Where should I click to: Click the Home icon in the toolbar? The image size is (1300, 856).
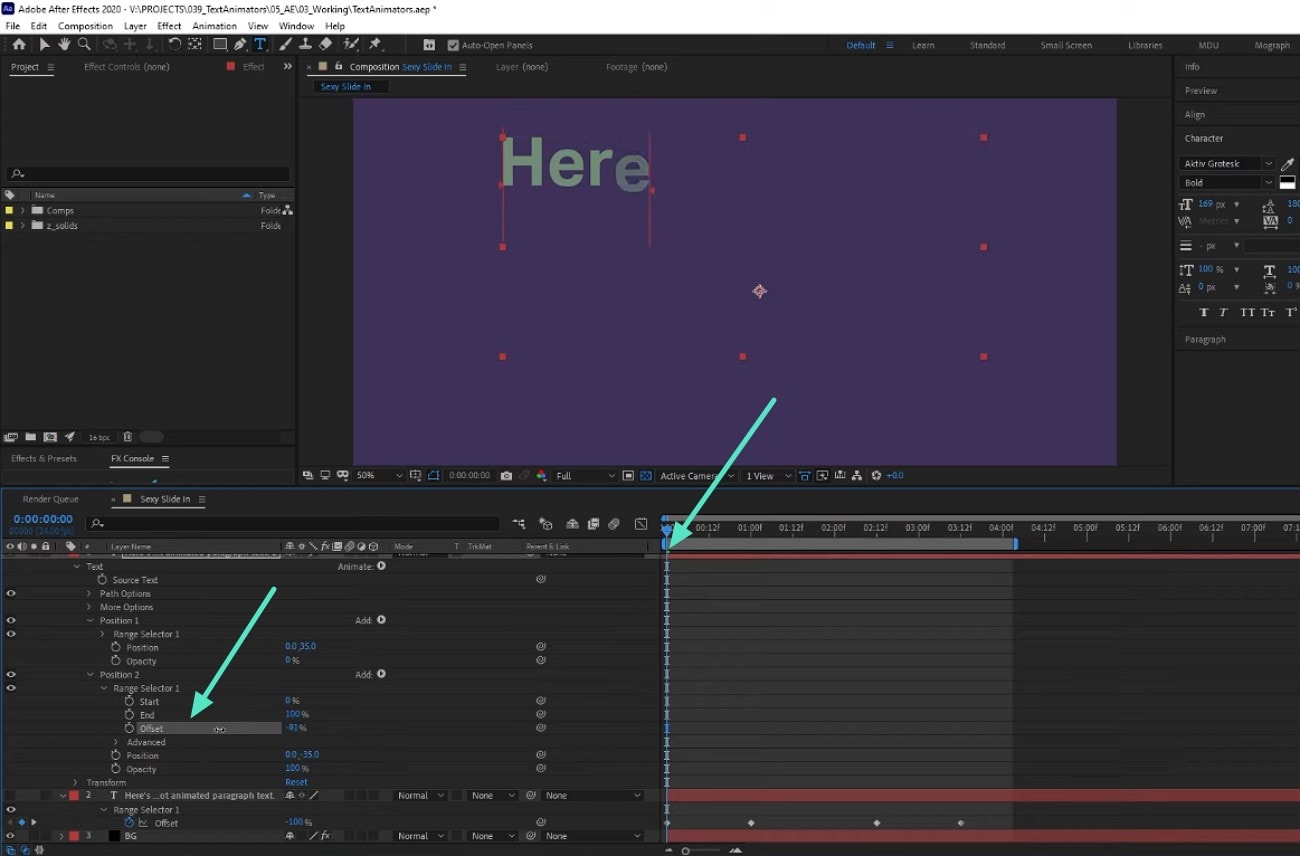(x=18, y=45)
